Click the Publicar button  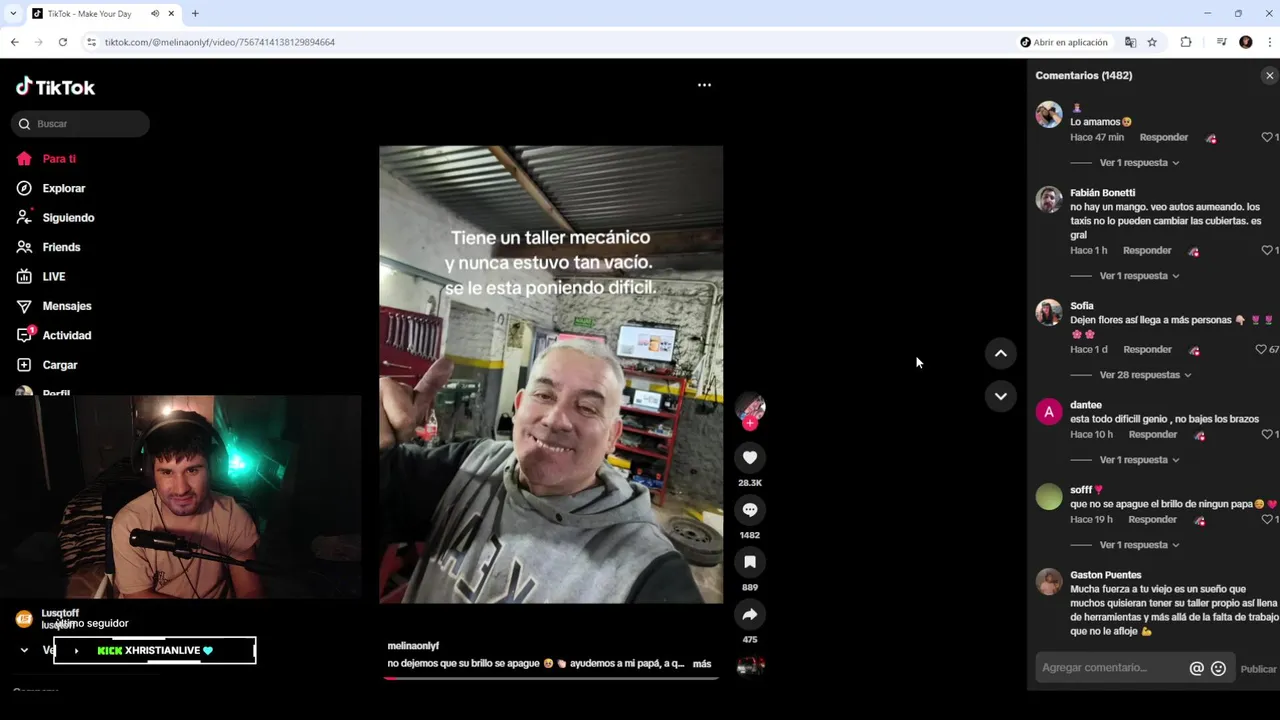click(1258, 669)
